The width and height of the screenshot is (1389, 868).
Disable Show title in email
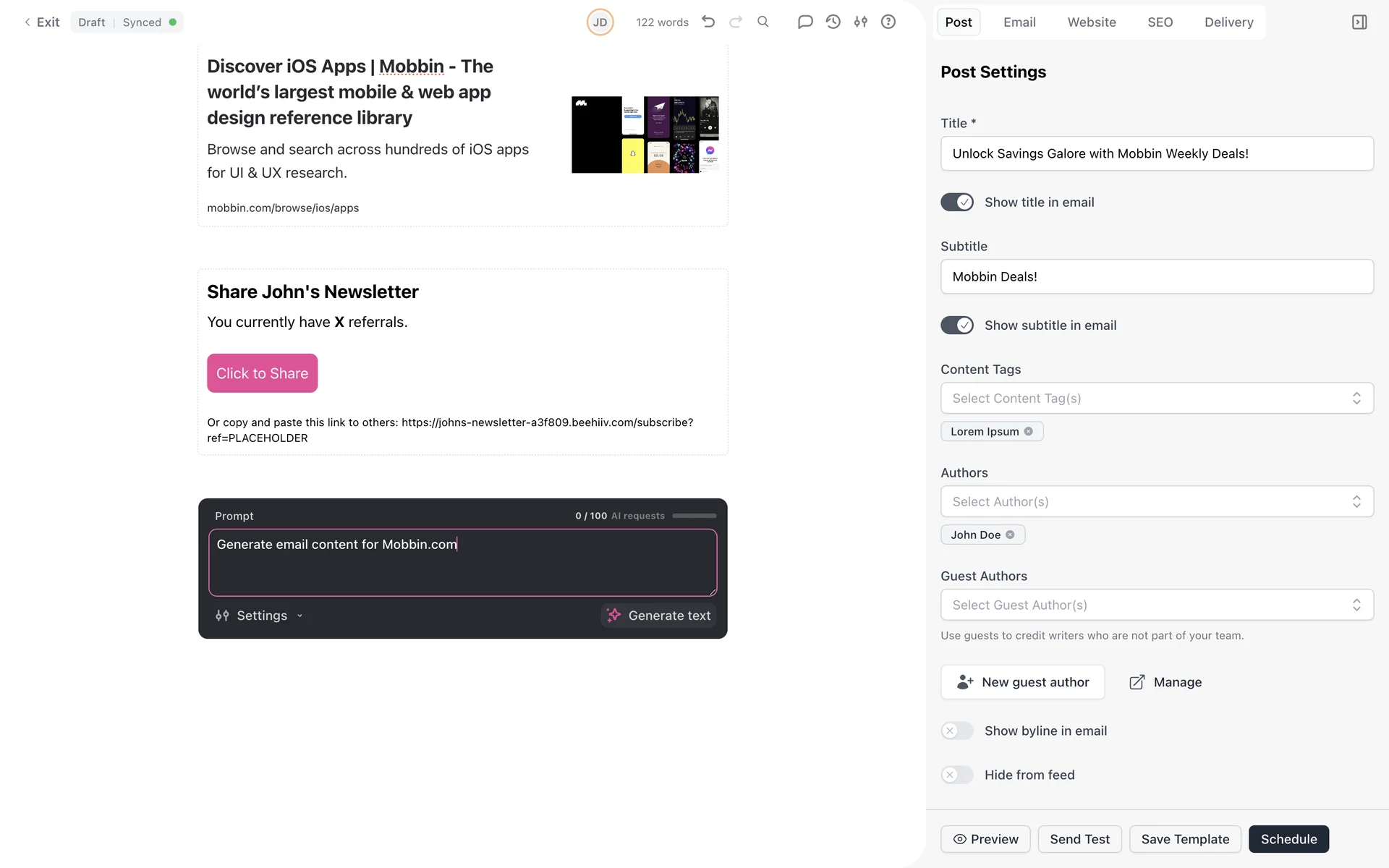[x=957, y=203]
